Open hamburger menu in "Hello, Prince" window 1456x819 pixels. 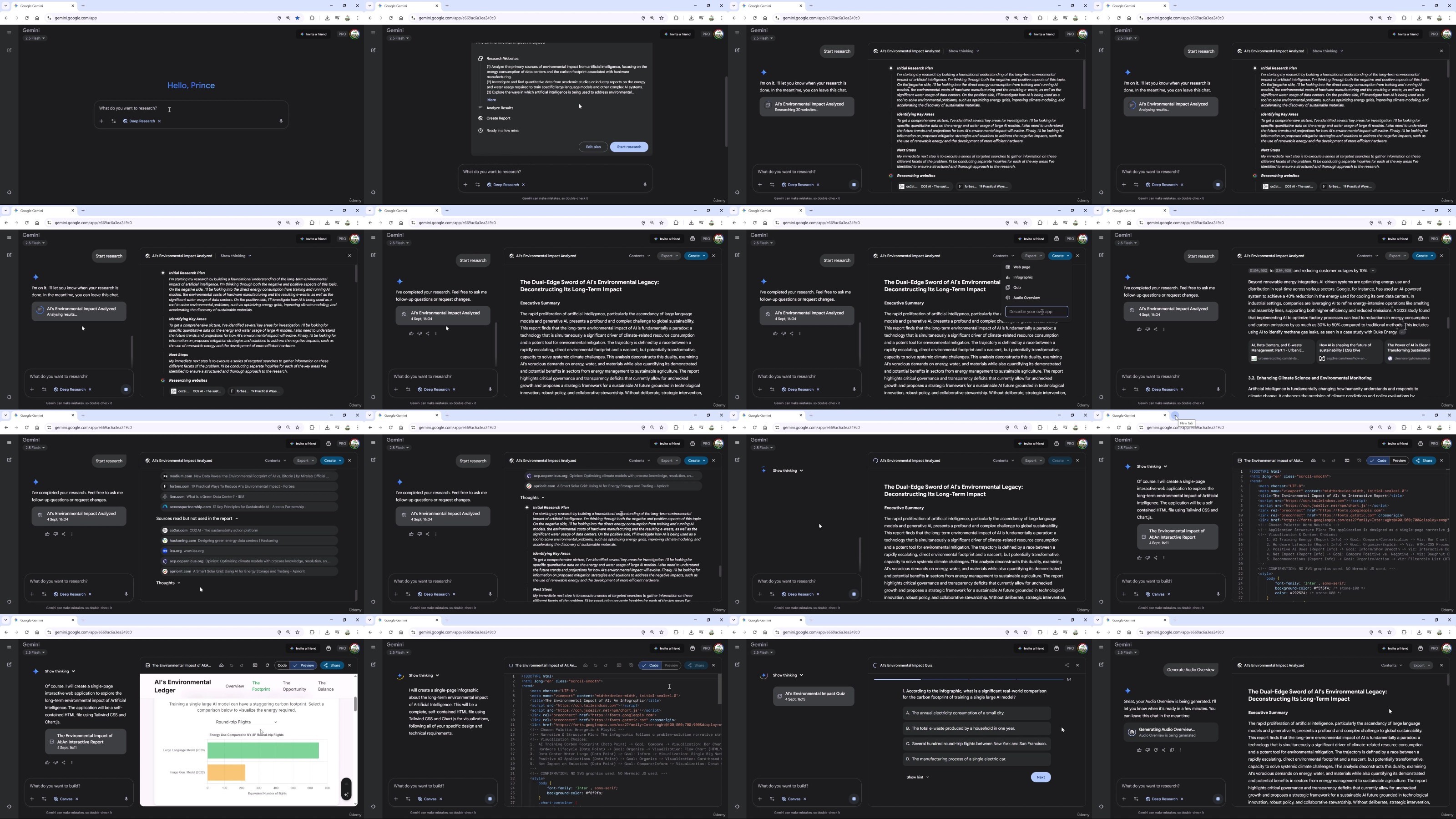pyautogui.click(x=9, y=33)
